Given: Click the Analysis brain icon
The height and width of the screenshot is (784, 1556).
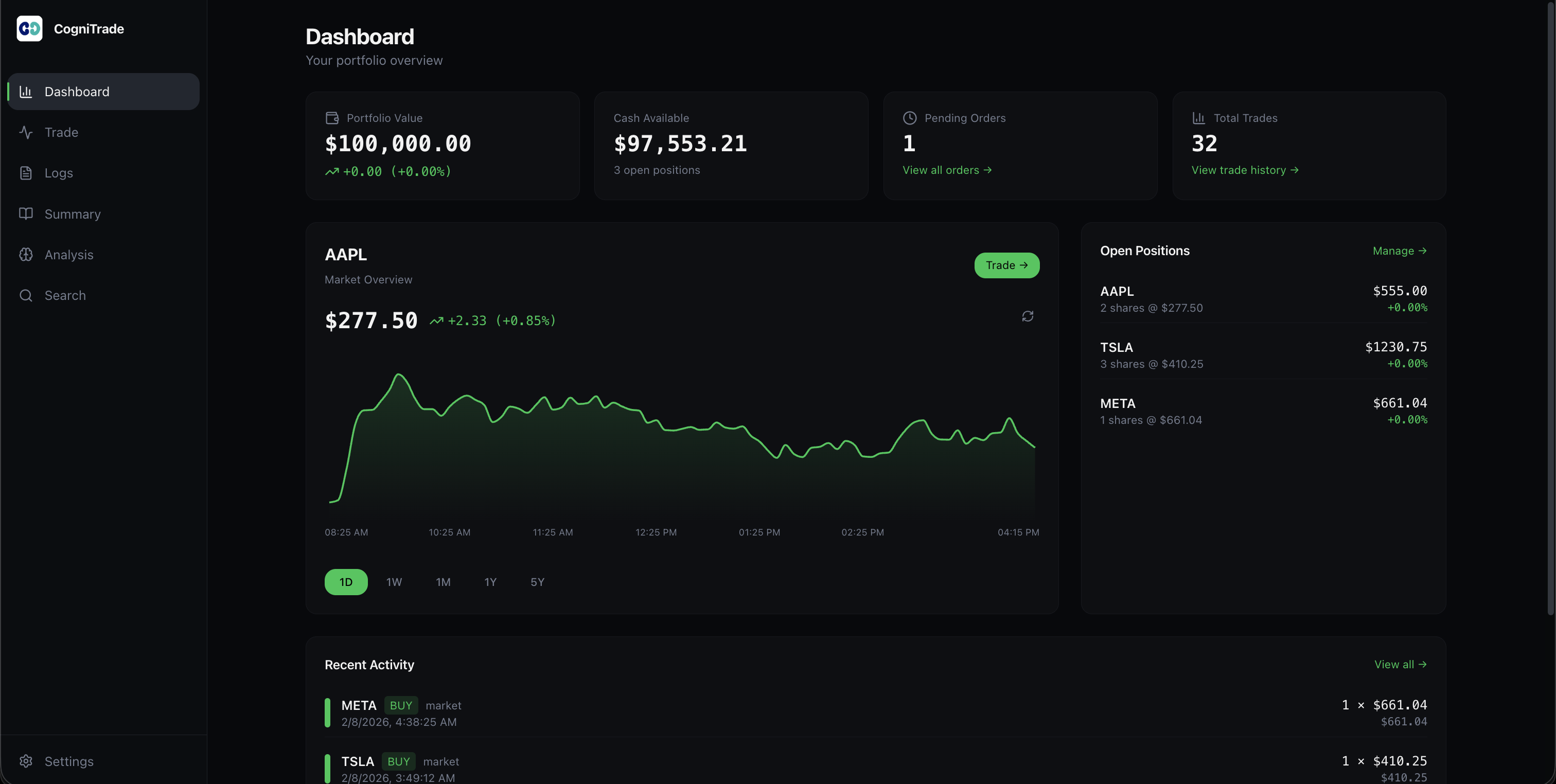Looking at the screenshot, I should [25, 254].
